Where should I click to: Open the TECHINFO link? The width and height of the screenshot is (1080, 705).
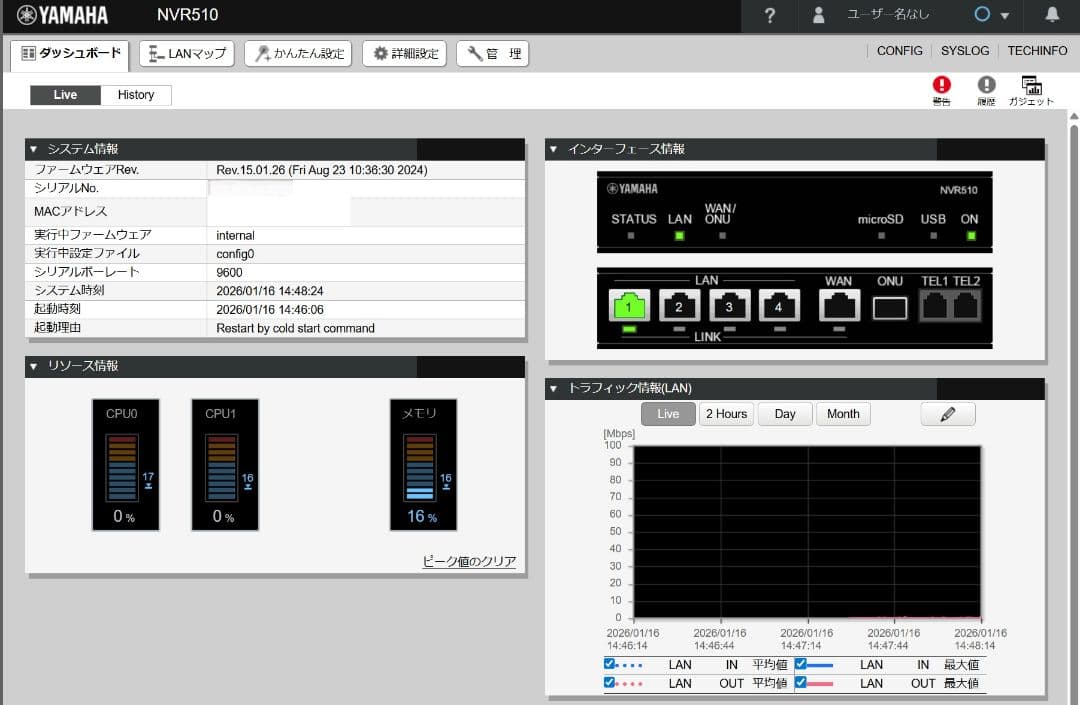[x=1037, y=51]
